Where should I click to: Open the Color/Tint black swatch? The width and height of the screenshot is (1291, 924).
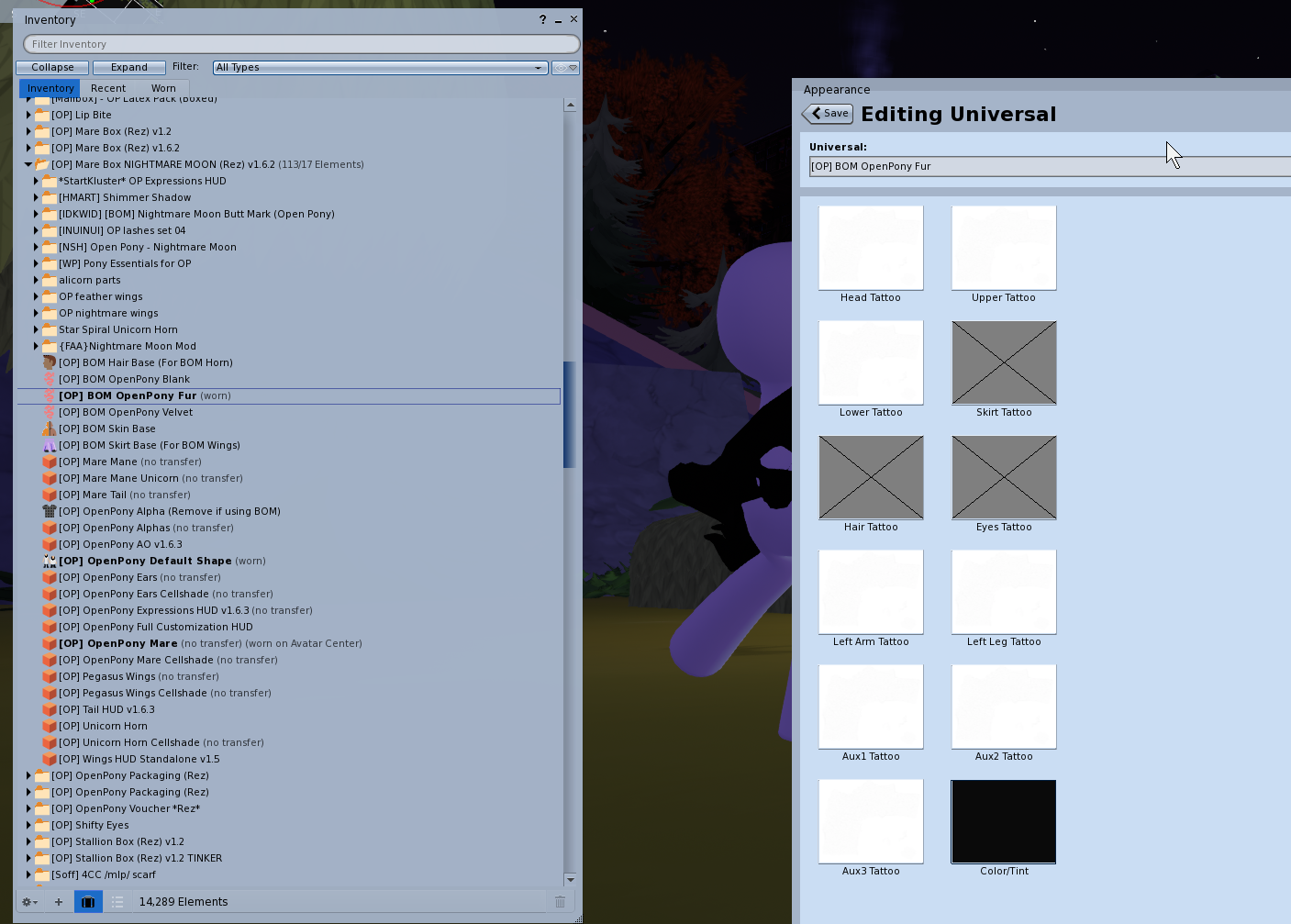(x=1004, y=821)
